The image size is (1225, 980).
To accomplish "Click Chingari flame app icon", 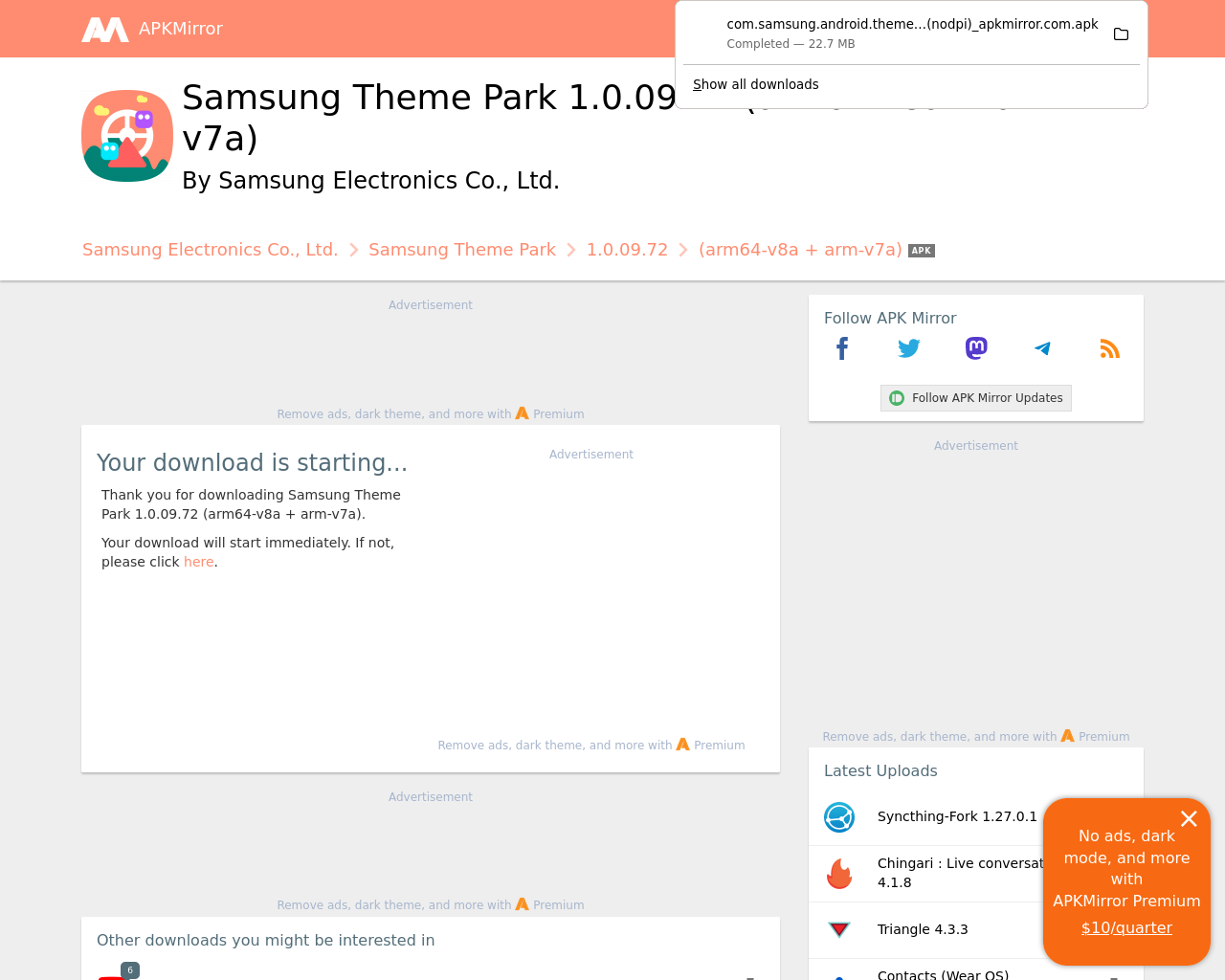I will tap(839, 874).
